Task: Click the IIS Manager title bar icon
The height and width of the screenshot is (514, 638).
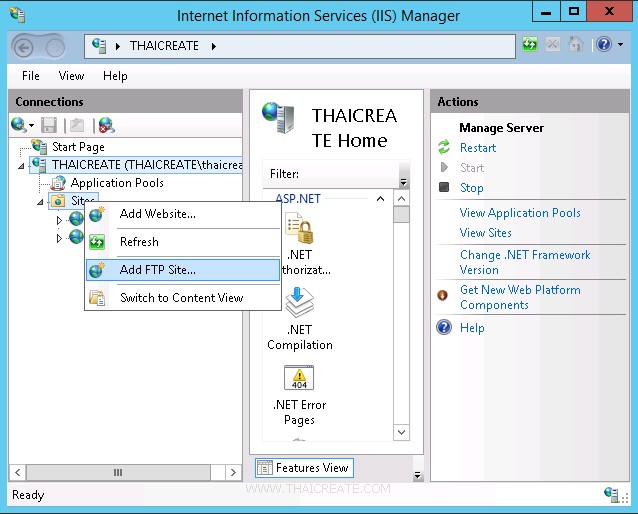Action: pyautogui.click(x=17, y=15)
